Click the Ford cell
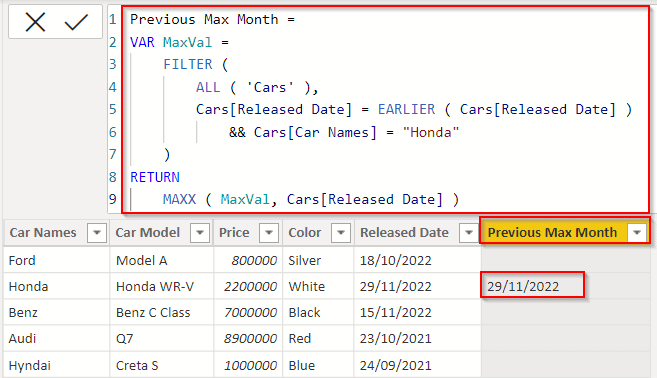This screenshot has width=657, height=378. coord(57,260)
